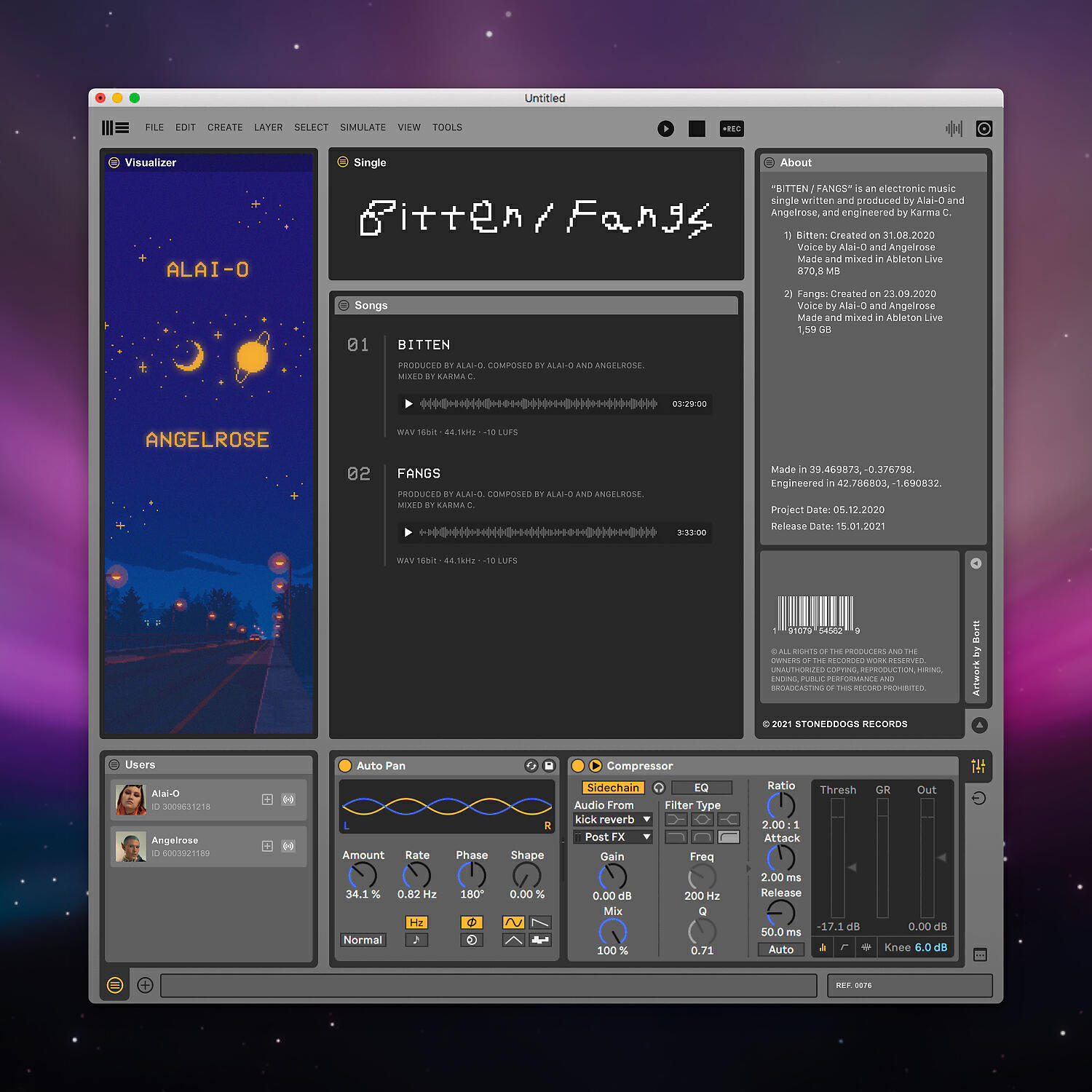Open the Post FX dropdown
Screen dimensions: 1092x1092
pos(612,837)
